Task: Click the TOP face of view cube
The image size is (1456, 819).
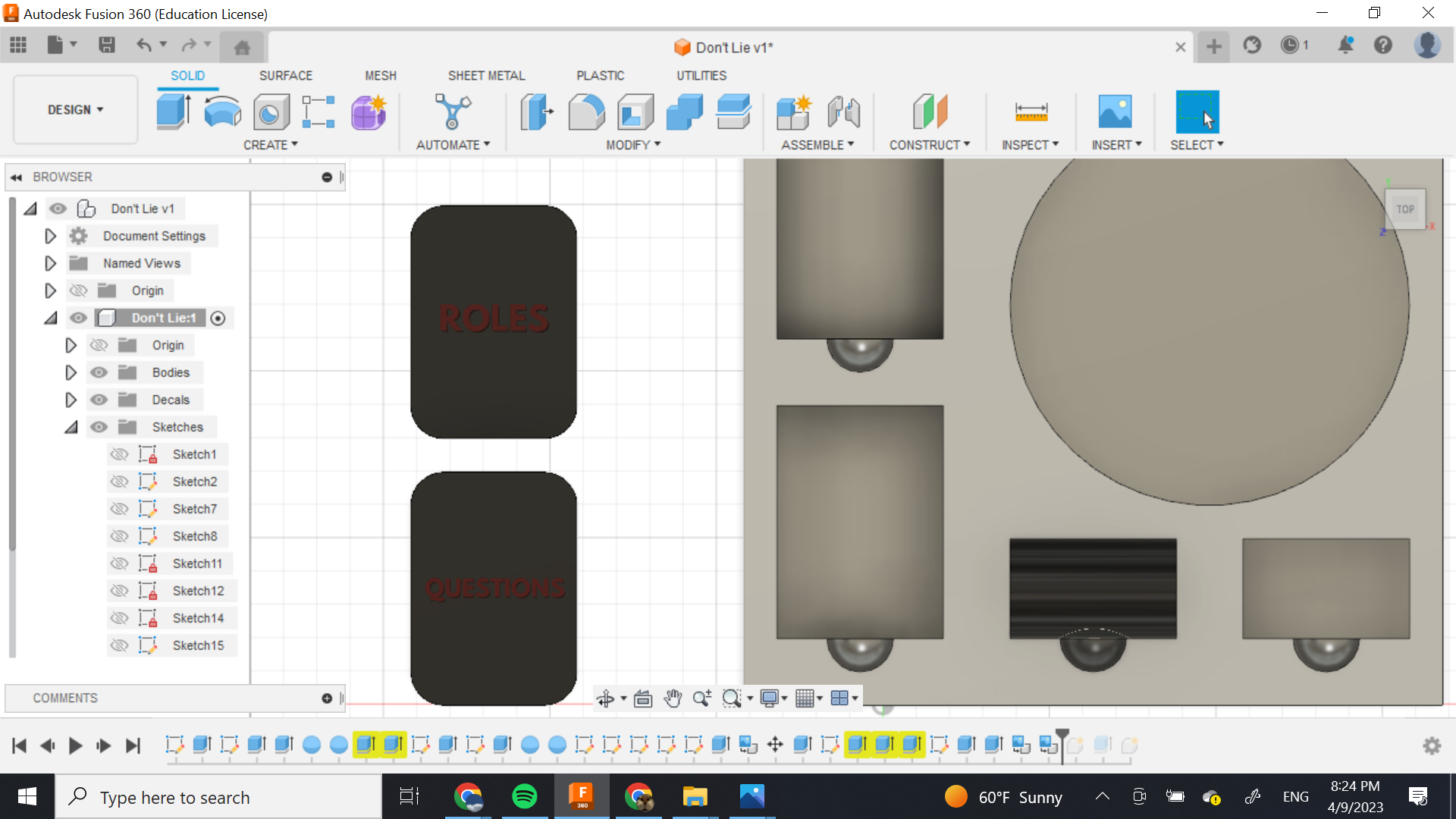Action: [1405, 209]
